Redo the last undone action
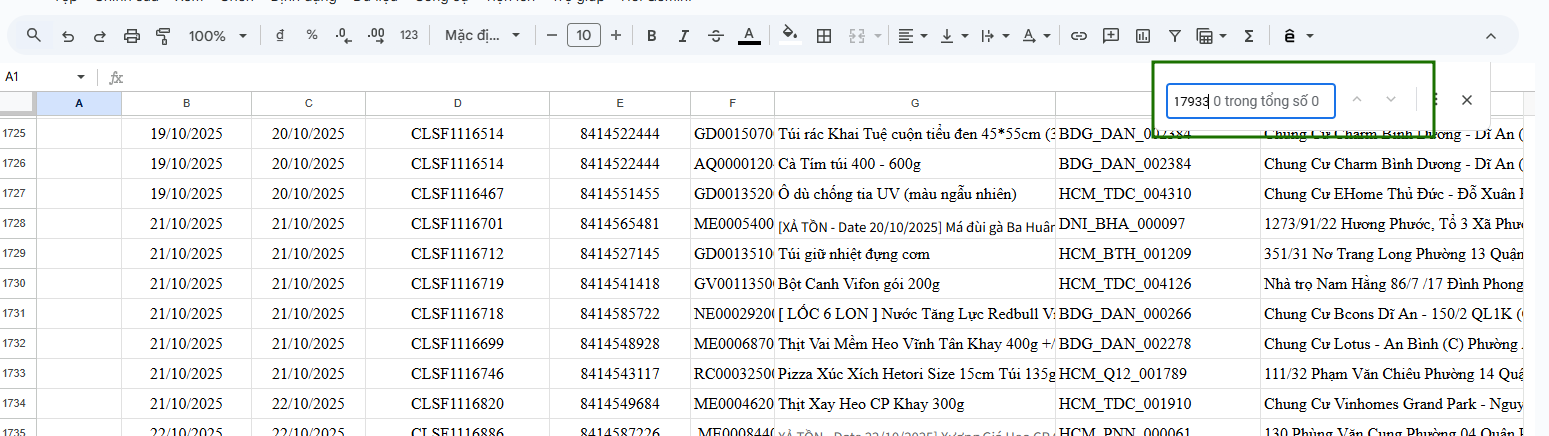Screen dimensions: 1549x436 click(x=99, y=36)
